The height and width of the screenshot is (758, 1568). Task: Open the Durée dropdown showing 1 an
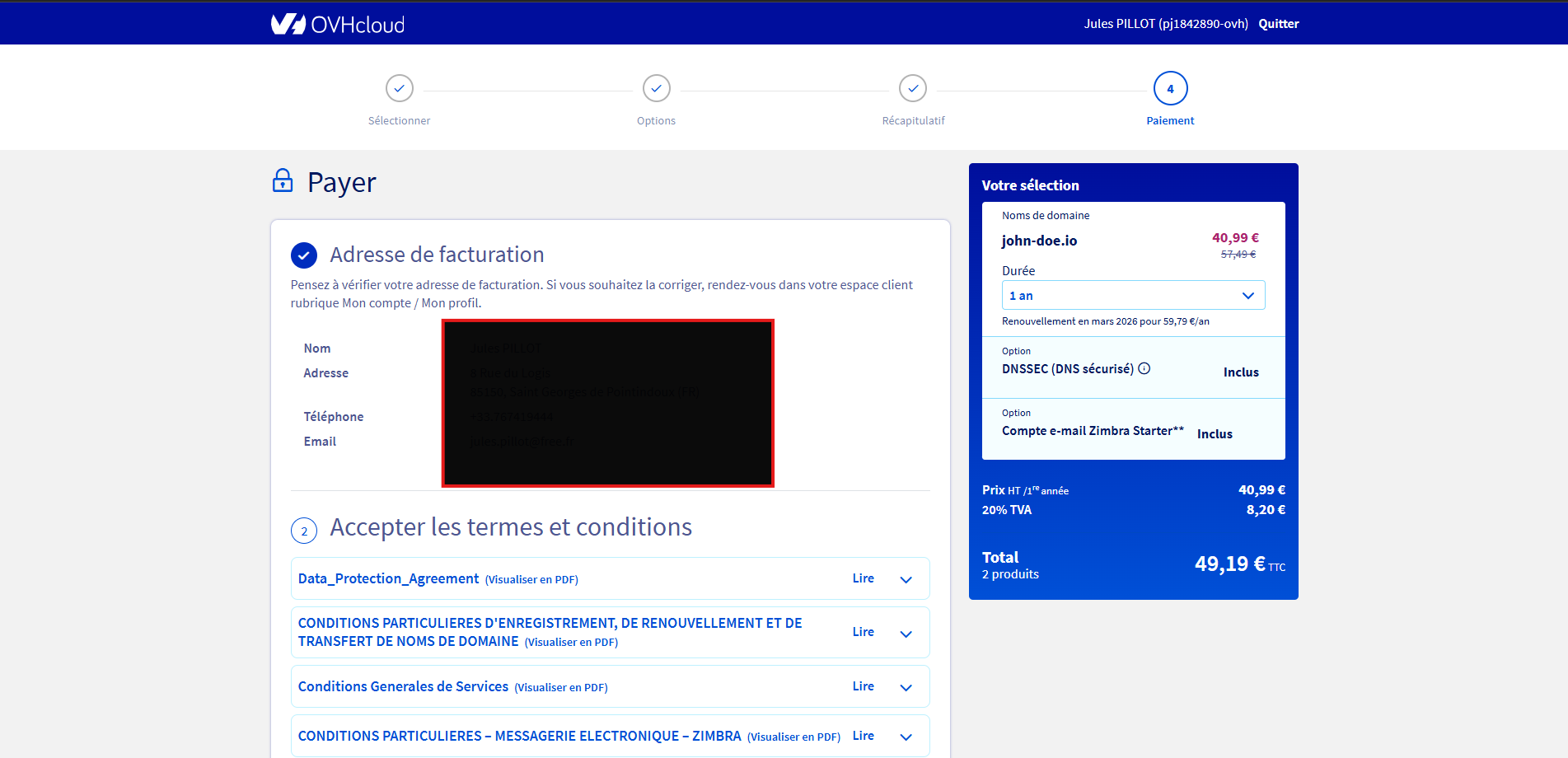point(1132,295)
